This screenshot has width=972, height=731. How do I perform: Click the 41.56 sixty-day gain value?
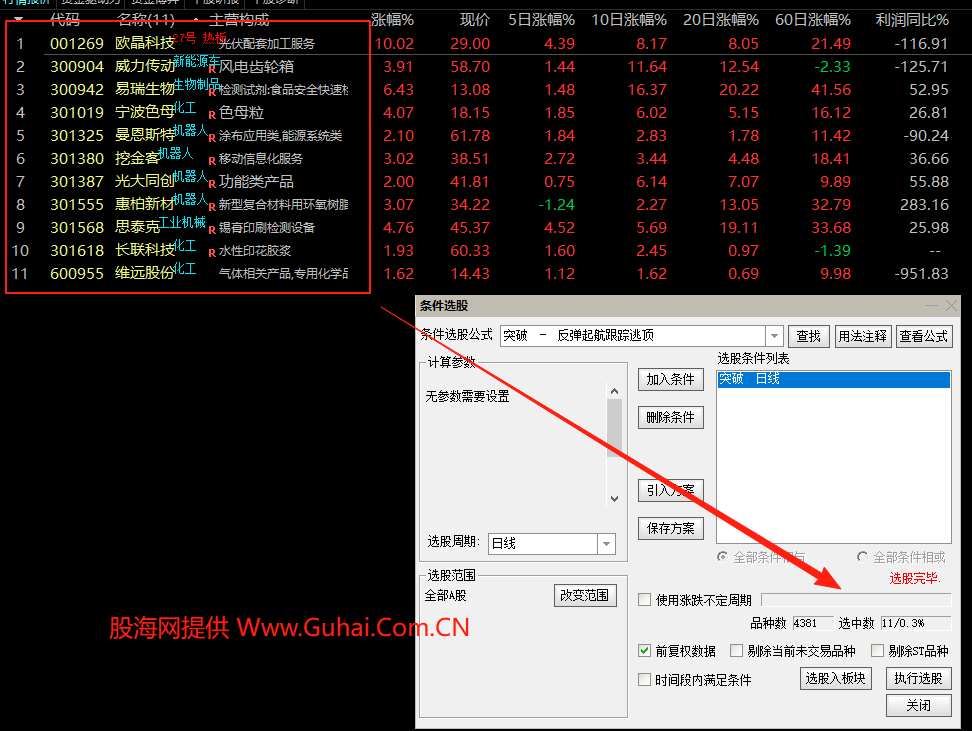coord(831,89)
